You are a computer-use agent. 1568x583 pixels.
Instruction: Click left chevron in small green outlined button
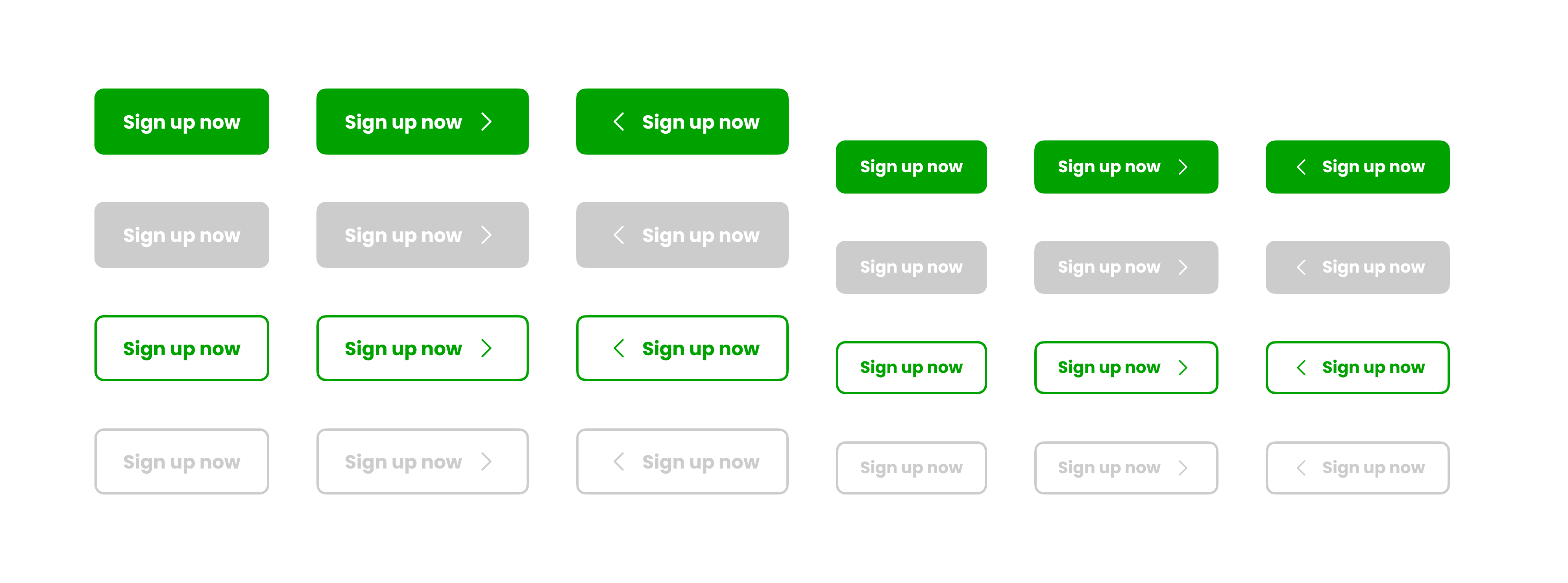(x=1301, y=367)
